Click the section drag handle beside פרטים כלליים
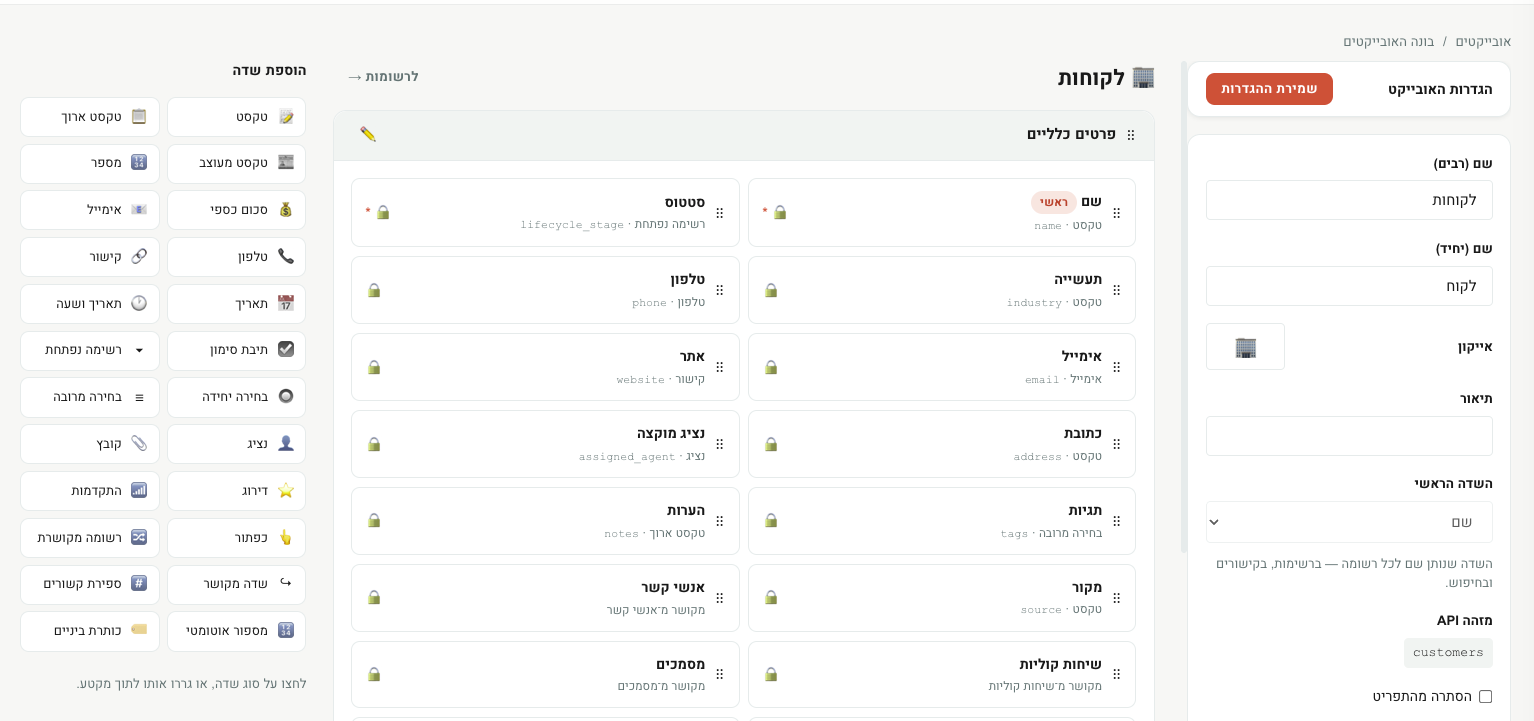The width and height of the screenshot is (1534, 721). [1131, 135]
